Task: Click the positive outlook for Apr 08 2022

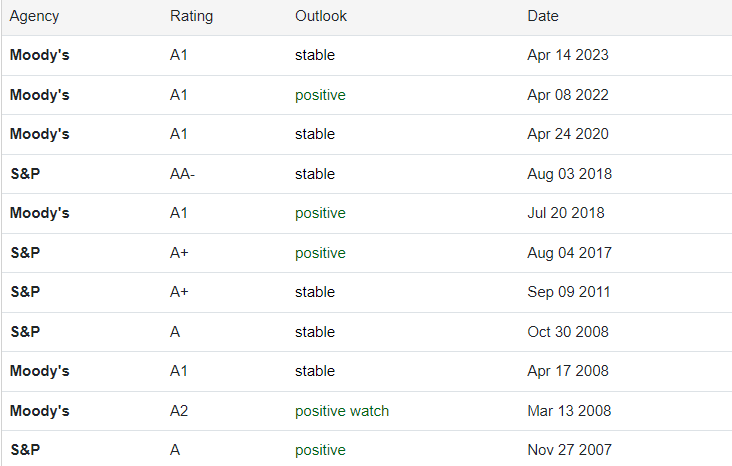Action: 320,95
